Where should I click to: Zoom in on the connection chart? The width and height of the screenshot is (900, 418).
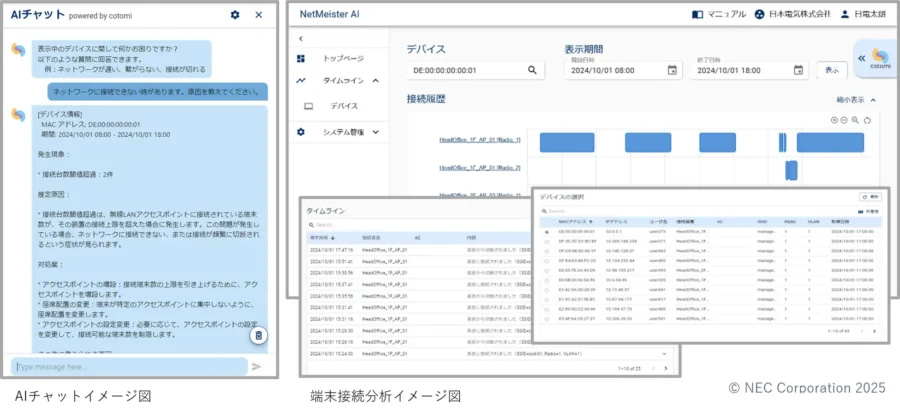coord(834,120)
